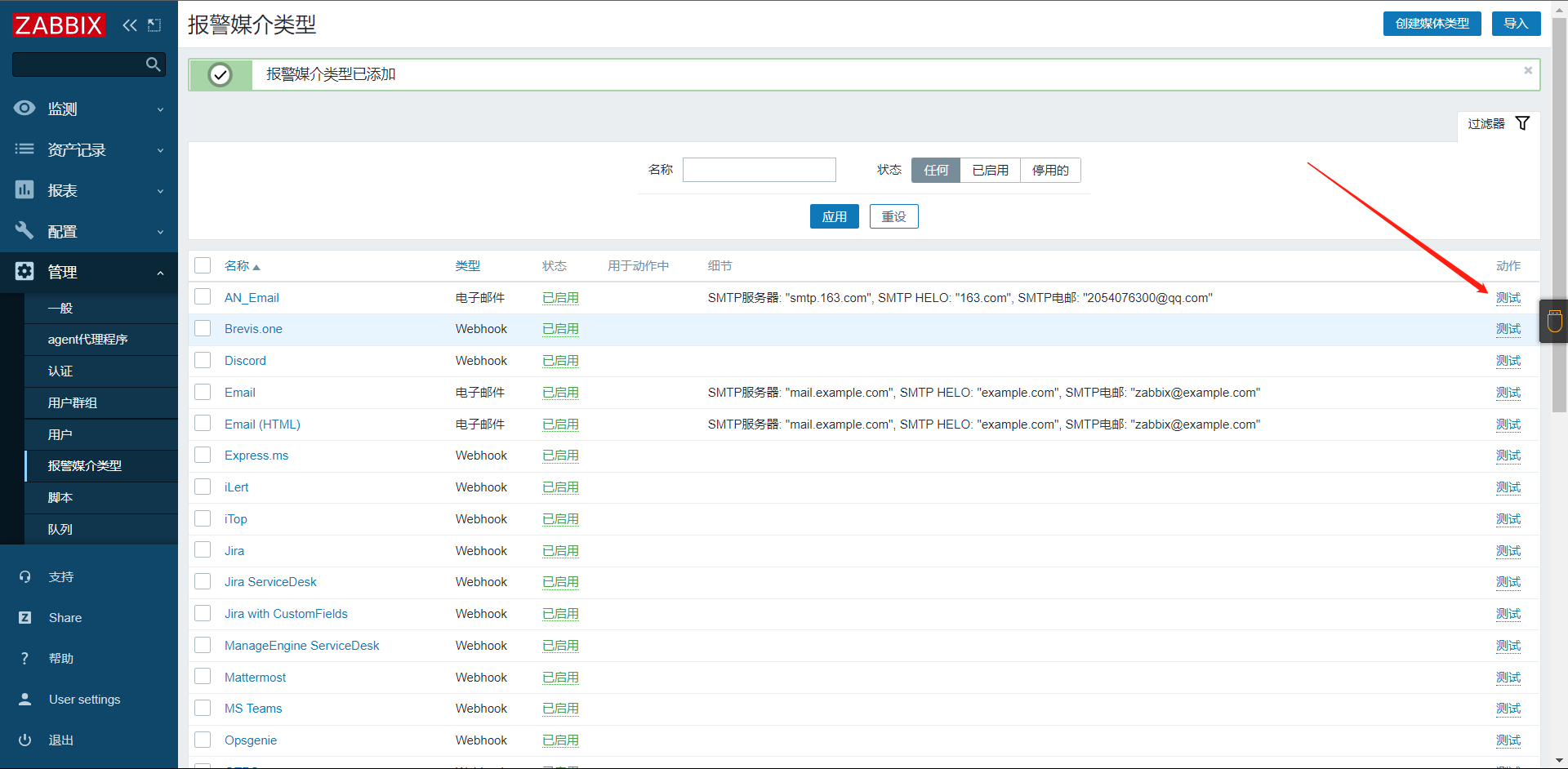
Task: Open the Jira with CustomFields media type
Action: 286,614
